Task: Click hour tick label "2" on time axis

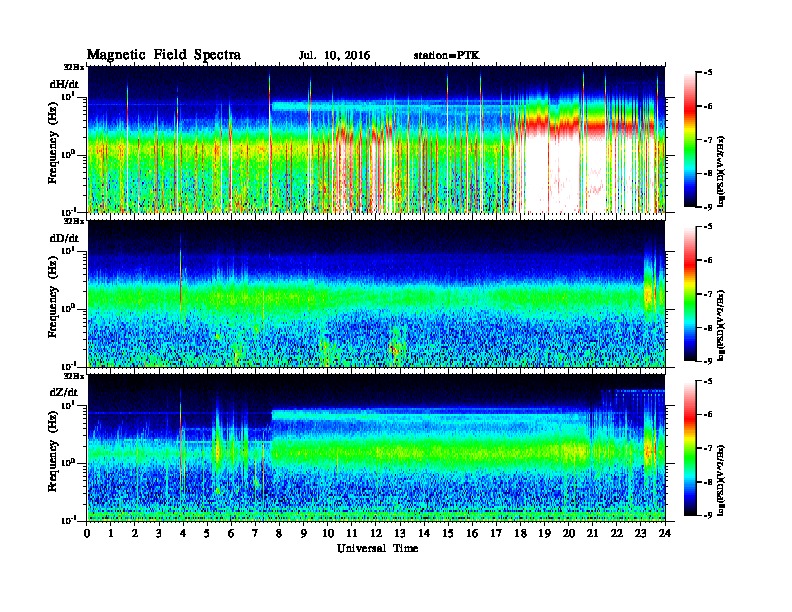Action: (135, 533)
